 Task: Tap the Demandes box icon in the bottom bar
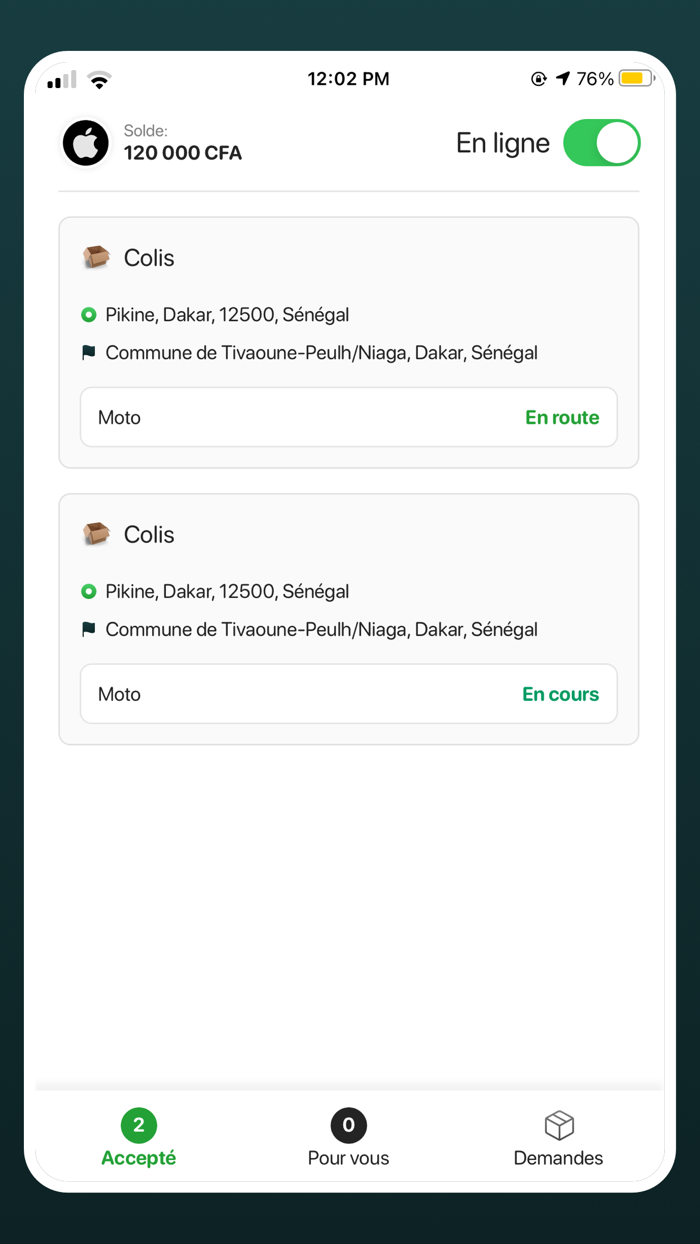pos(558,1125)
